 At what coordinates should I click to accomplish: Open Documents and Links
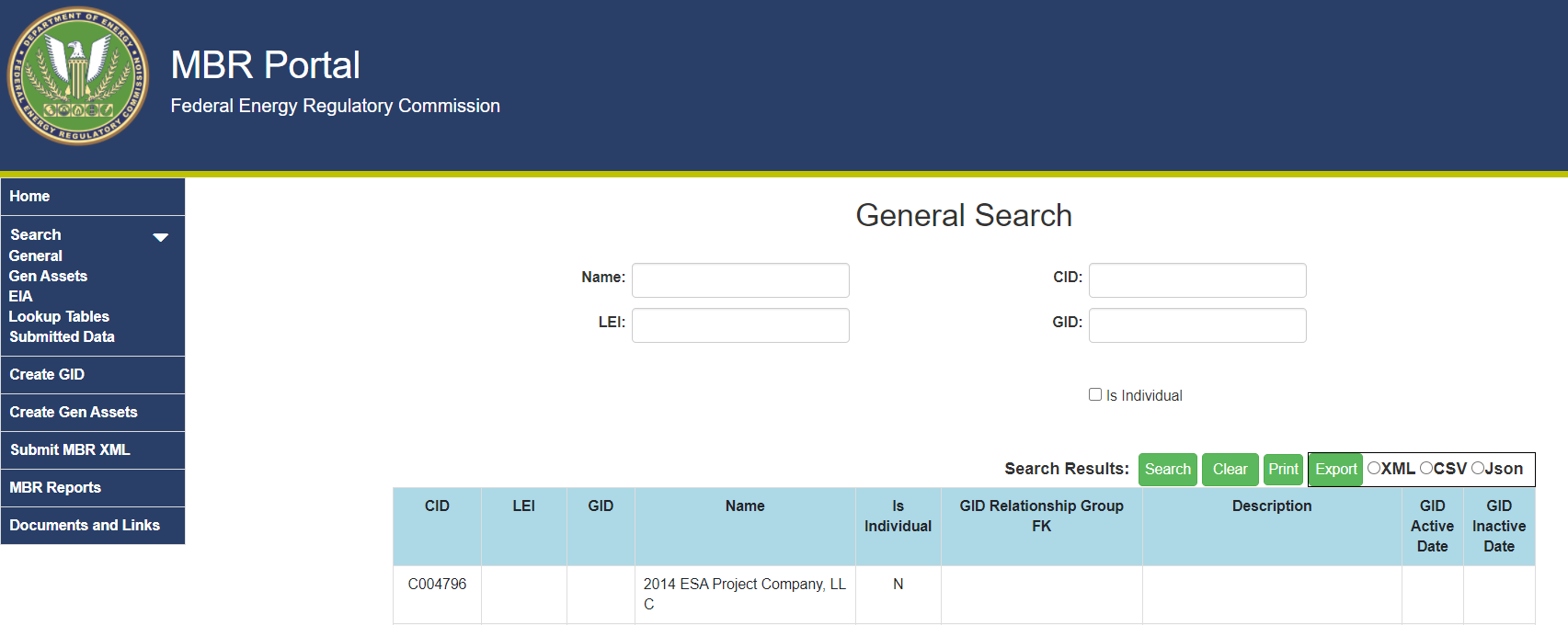click(x=85, y=526)
